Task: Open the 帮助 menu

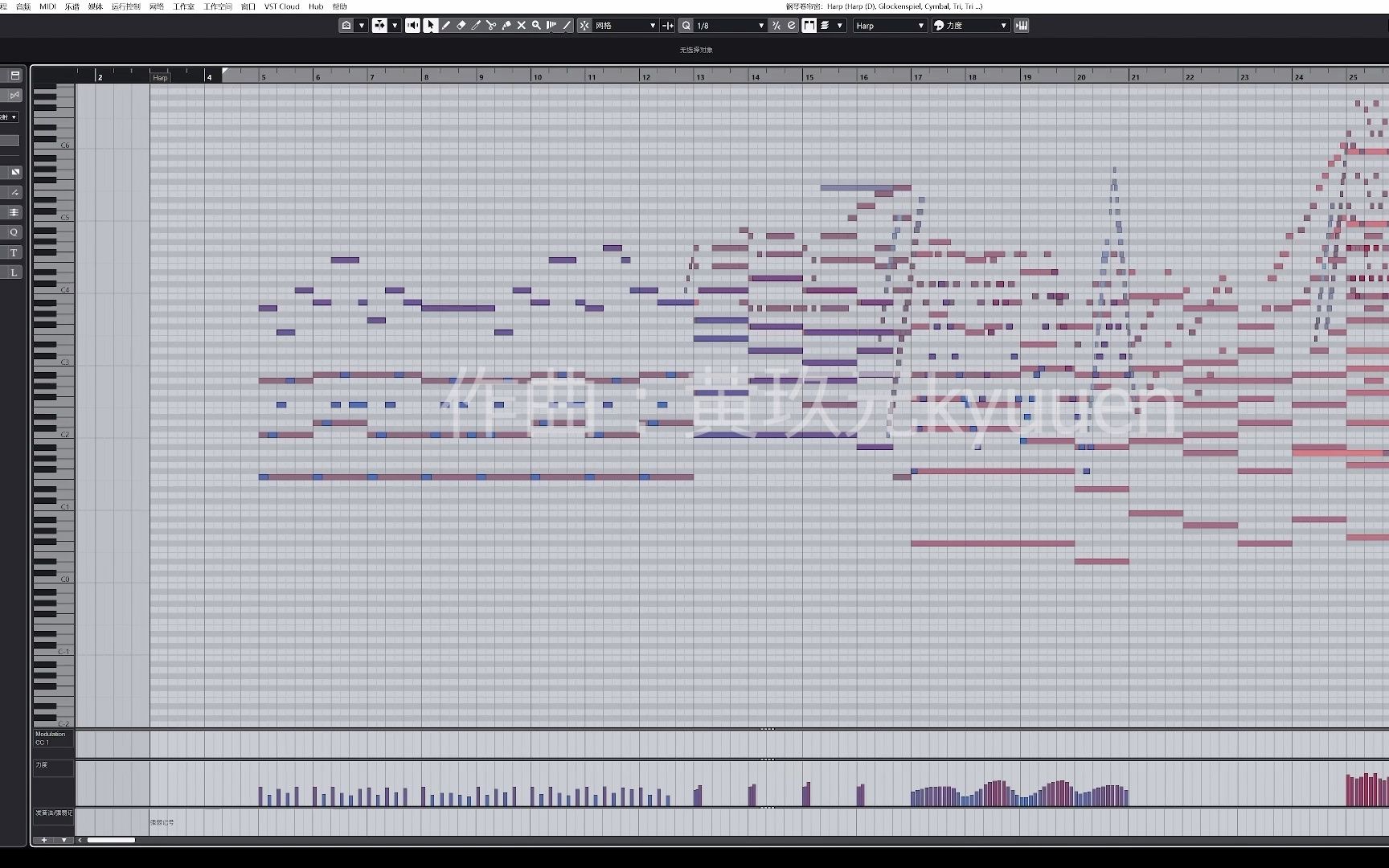Action: pos(340,6)
